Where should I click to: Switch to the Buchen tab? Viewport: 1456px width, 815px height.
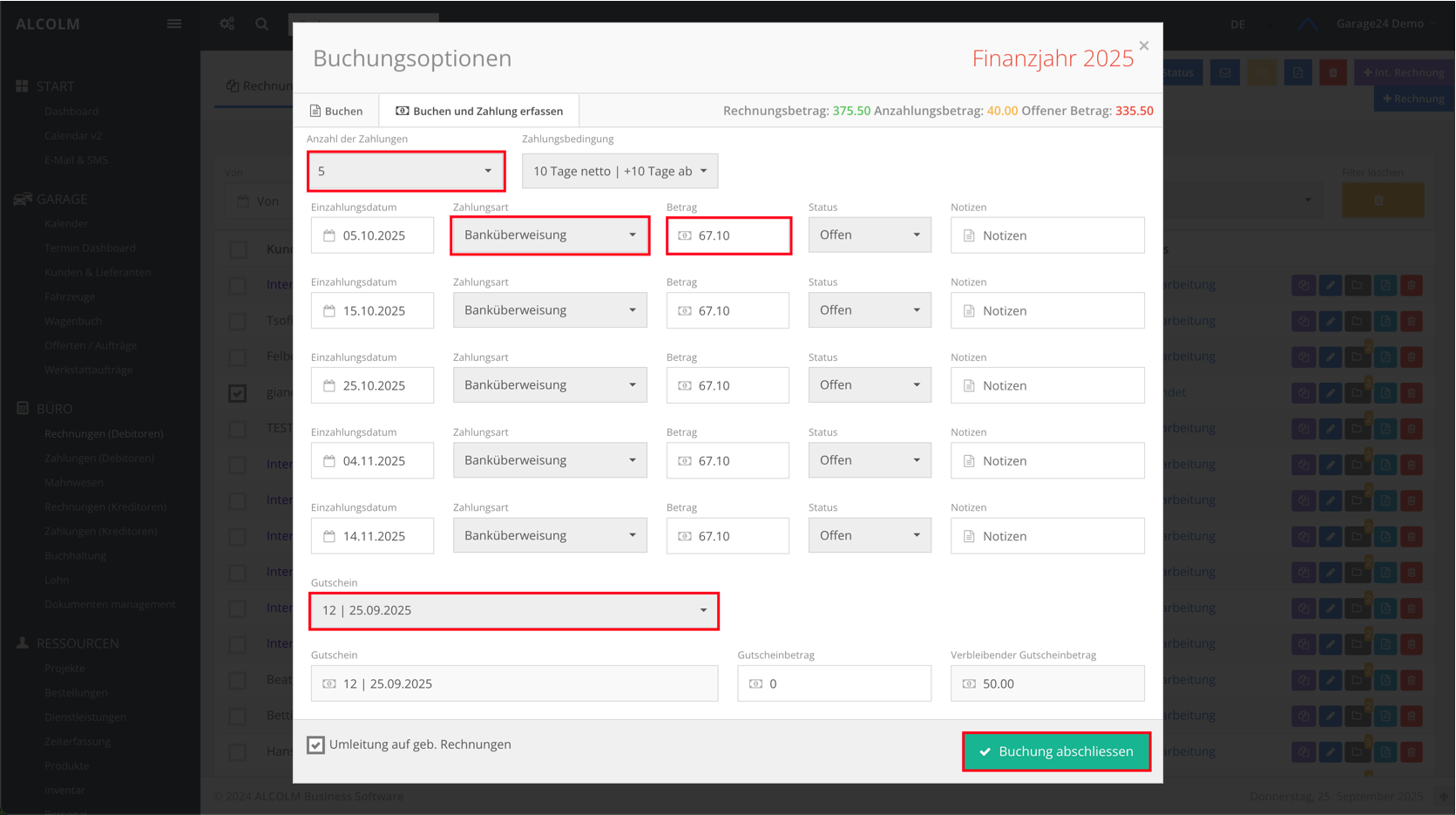coord(336,111)
